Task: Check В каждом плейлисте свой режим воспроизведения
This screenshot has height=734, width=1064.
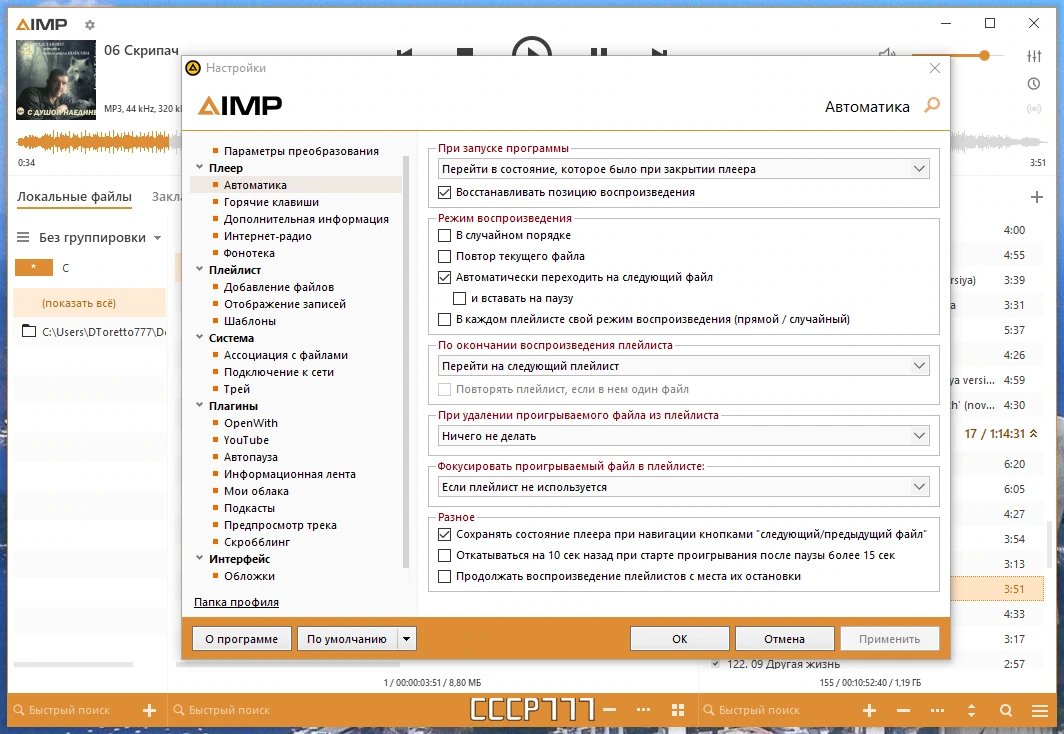Action: tap(444, 320)
